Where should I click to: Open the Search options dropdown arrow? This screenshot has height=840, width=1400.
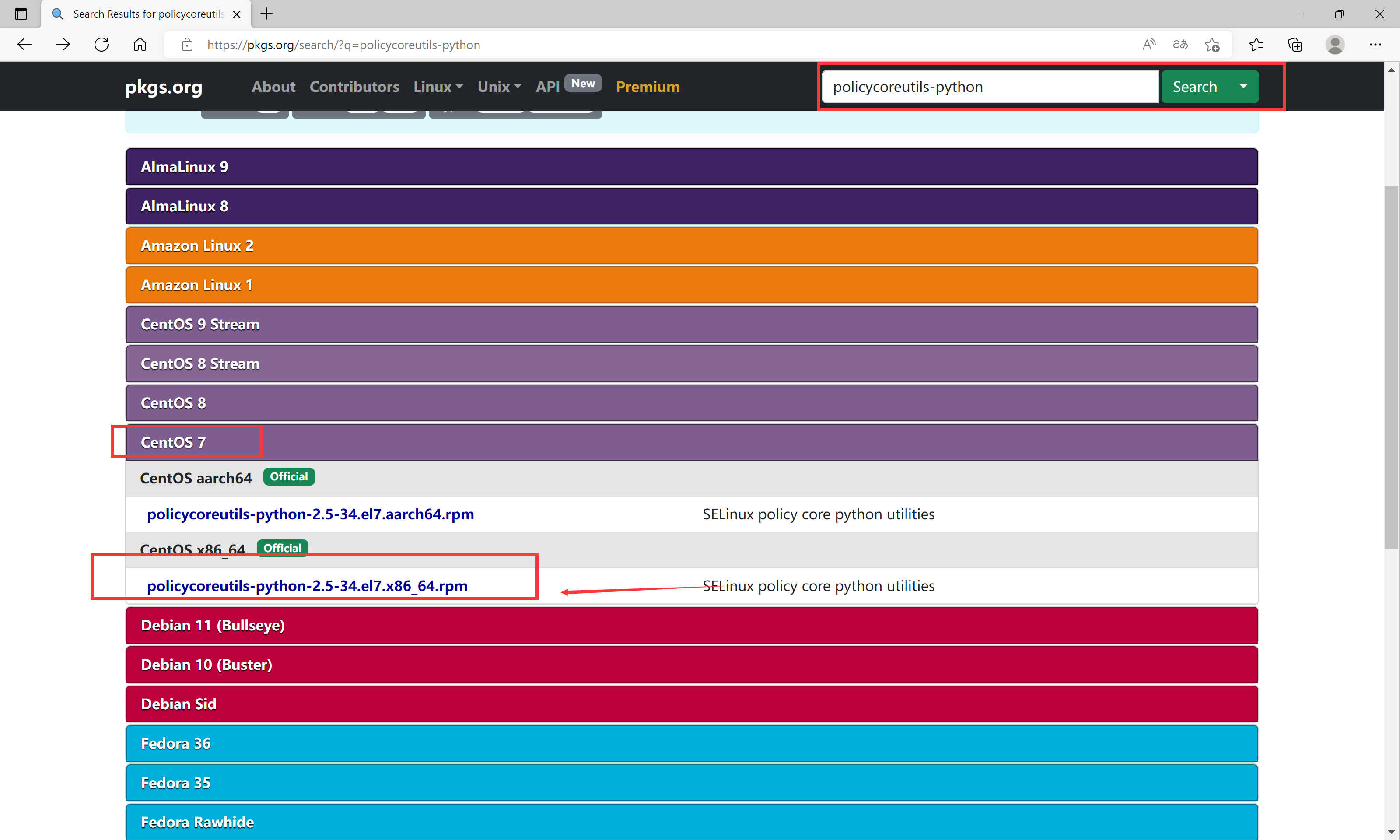tap(1243, 87)
